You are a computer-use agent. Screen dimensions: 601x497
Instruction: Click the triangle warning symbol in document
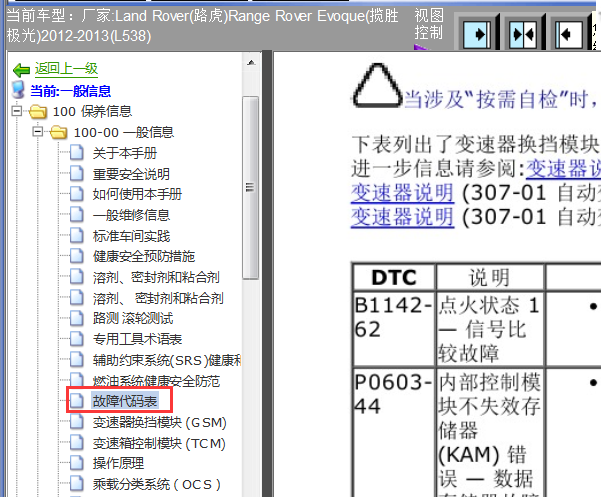[x=377, y=86]
